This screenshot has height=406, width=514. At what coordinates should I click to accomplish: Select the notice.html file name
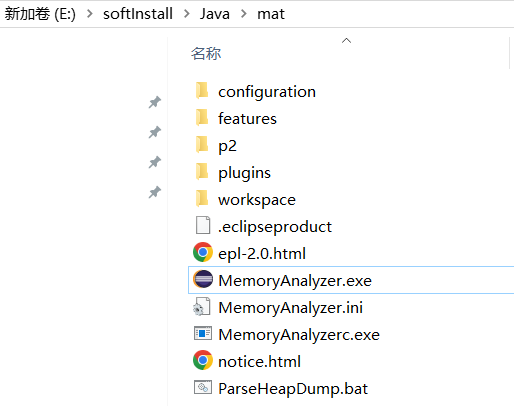[259, 362]
